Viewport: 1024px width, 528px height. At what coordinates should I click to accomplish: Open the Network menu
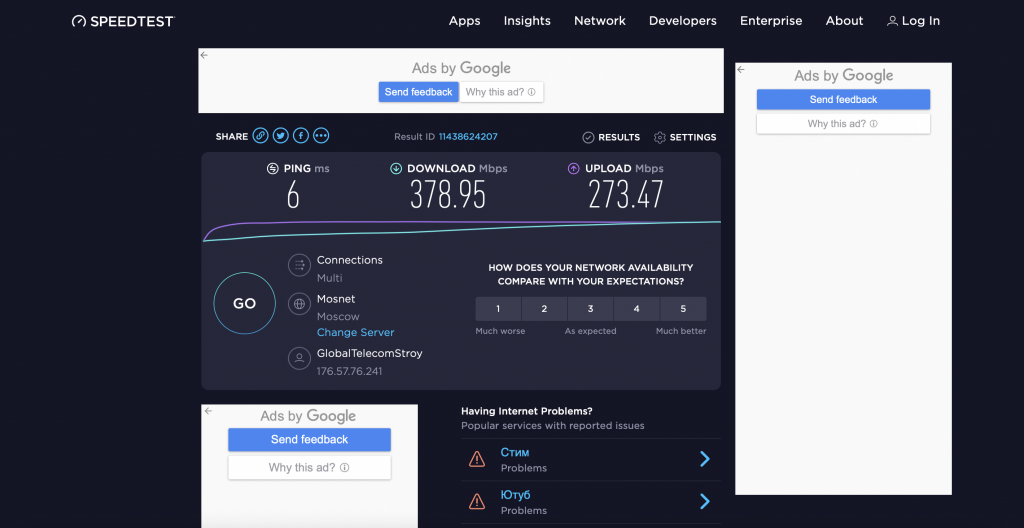[x=600, y=21]
